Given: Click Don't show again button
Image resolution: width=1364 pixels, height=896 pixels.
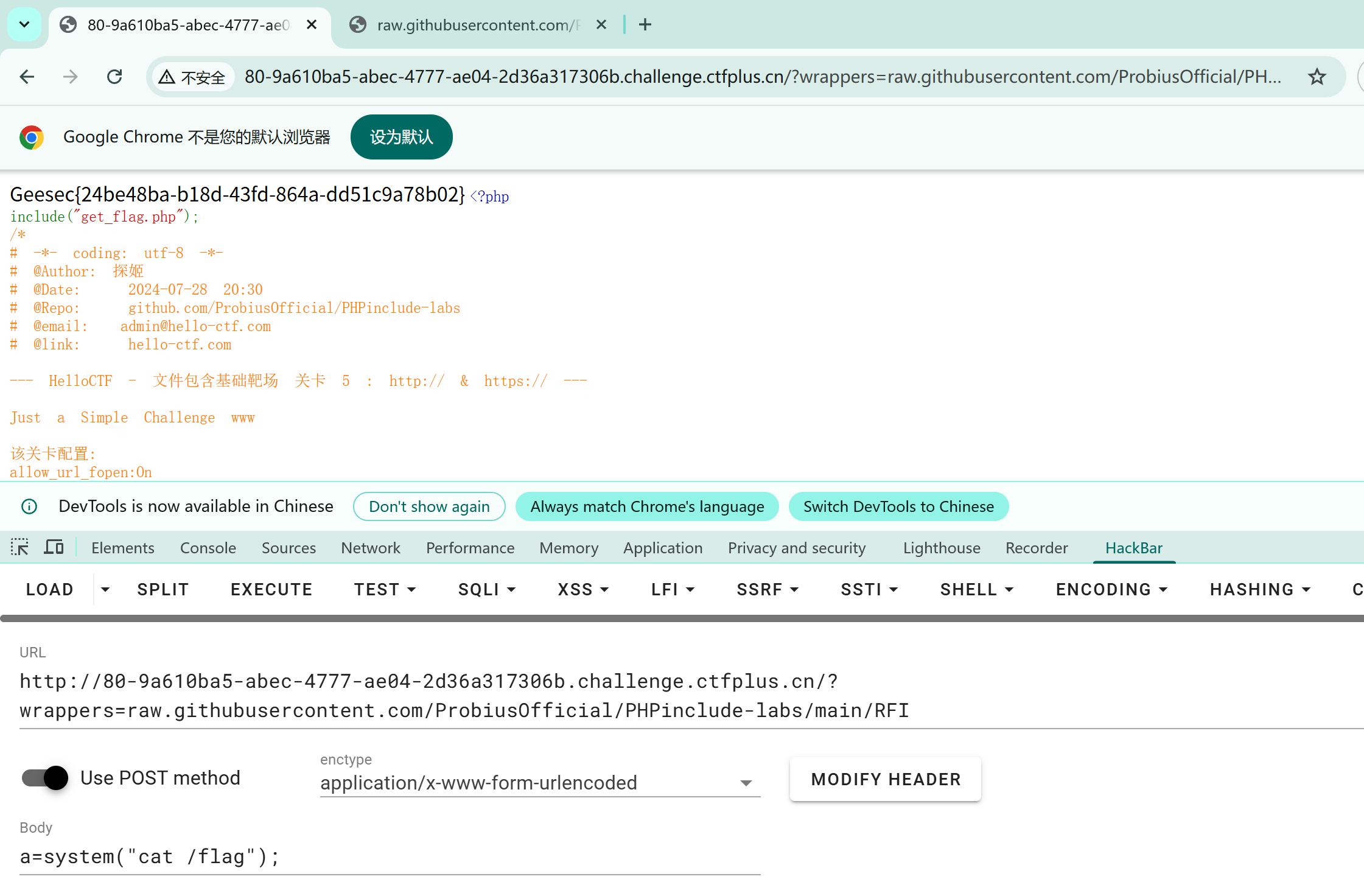Looking at the screenshot, I should pos(429,506).
